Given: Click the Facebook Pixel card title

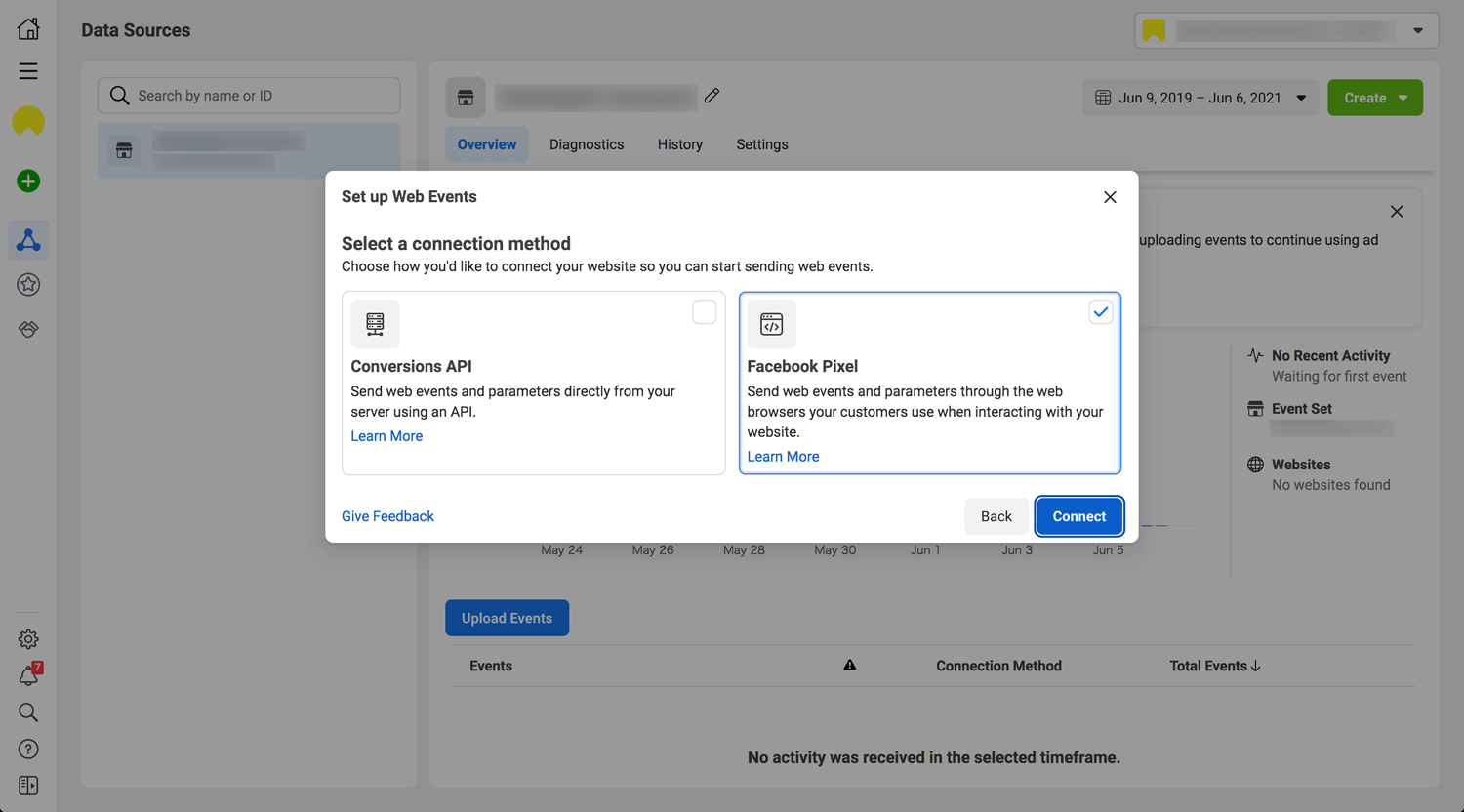Looking at the screenshot, I should (802, 366).
